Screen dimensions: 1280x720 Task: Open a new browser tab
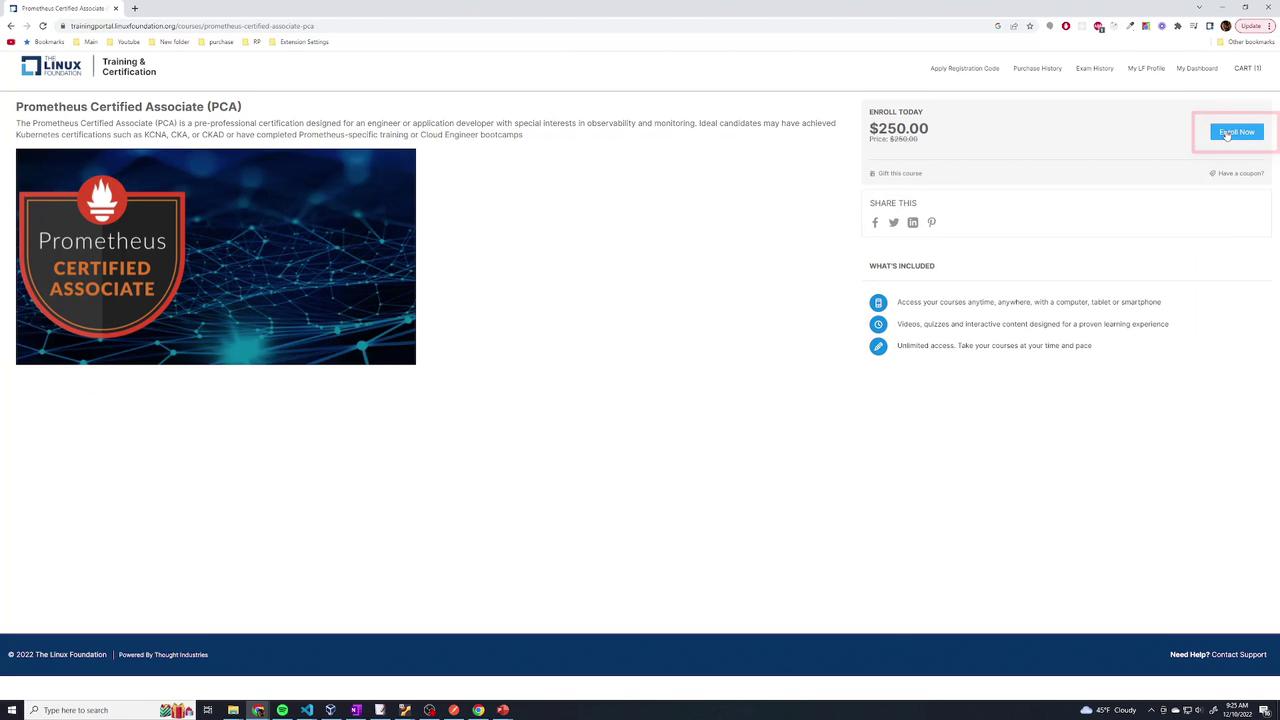[x=135, y=8]
